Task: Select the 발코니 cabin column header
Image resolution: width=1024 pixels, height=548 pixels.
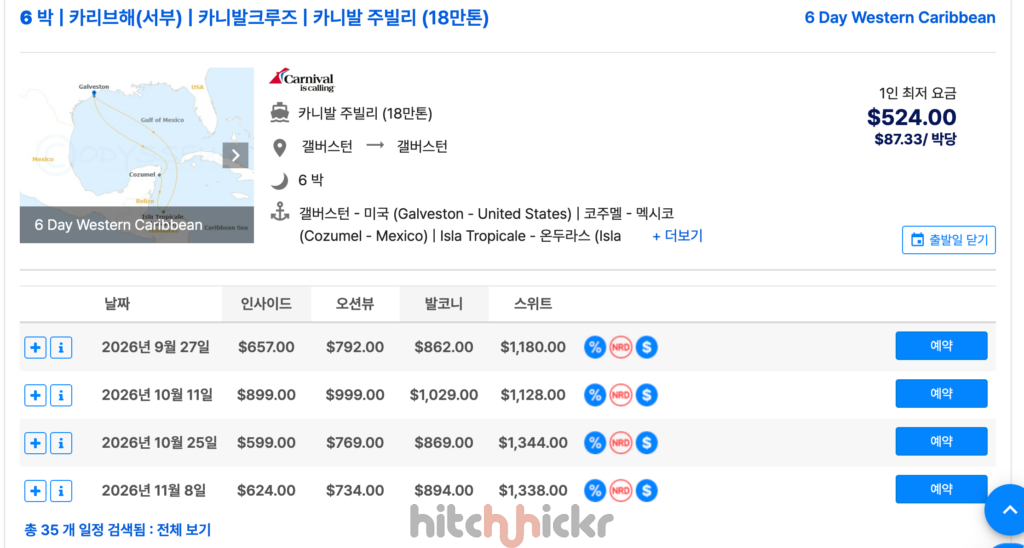Action: (444, 304)
